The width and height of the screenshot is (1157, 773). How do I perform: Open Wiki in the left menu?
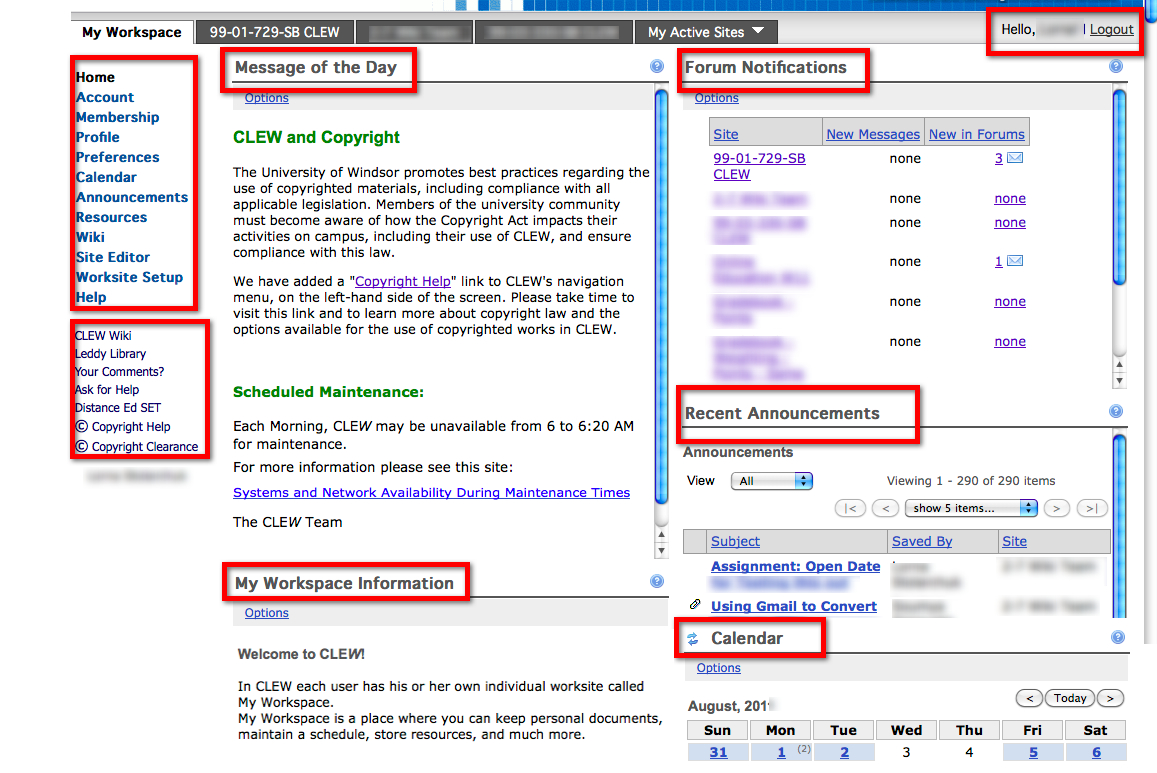pyautogui.click(x=90, y=237)
